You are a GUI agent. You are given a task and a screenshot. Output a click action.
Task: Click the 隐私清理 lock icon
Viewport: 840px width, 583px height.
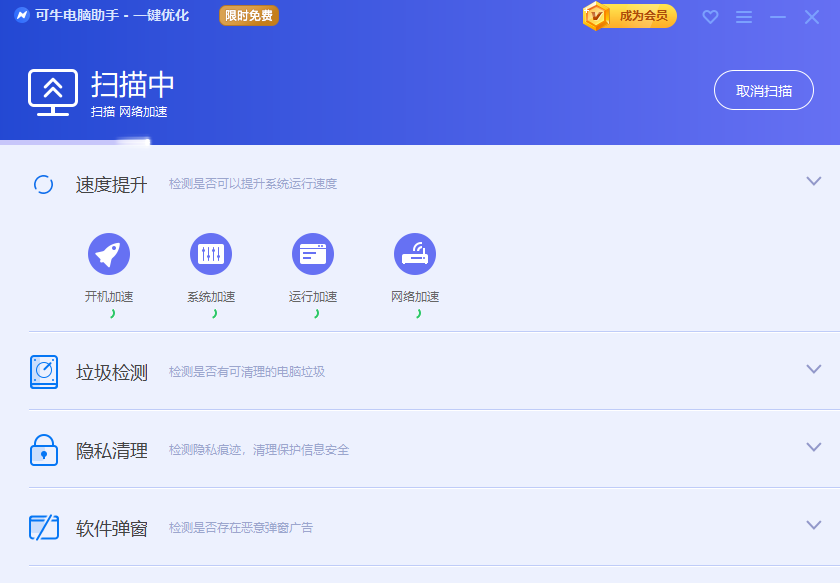[x=44, y=450]
